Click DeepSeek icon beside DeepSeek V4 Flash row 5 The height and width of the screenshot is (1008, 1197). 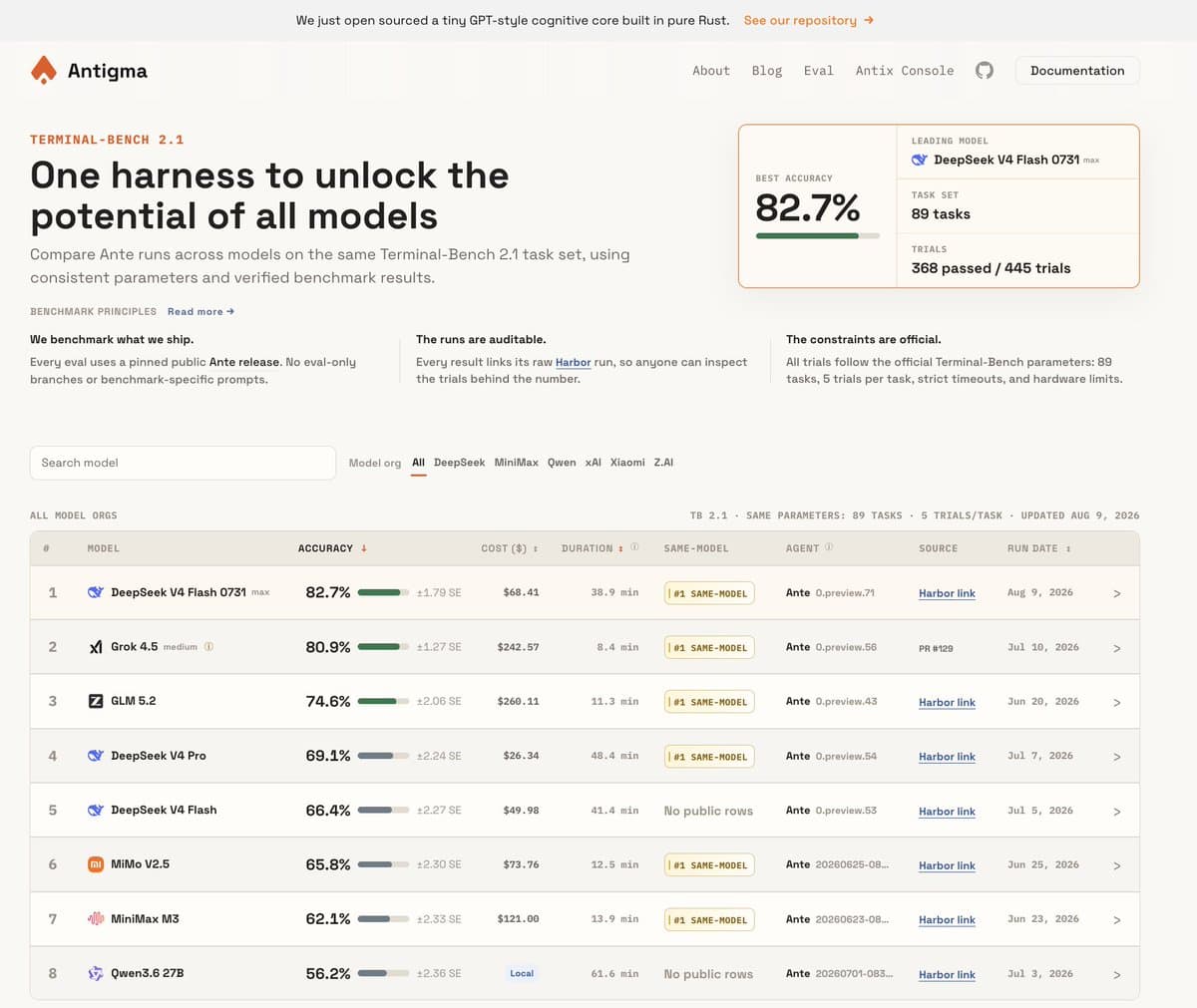96,810
